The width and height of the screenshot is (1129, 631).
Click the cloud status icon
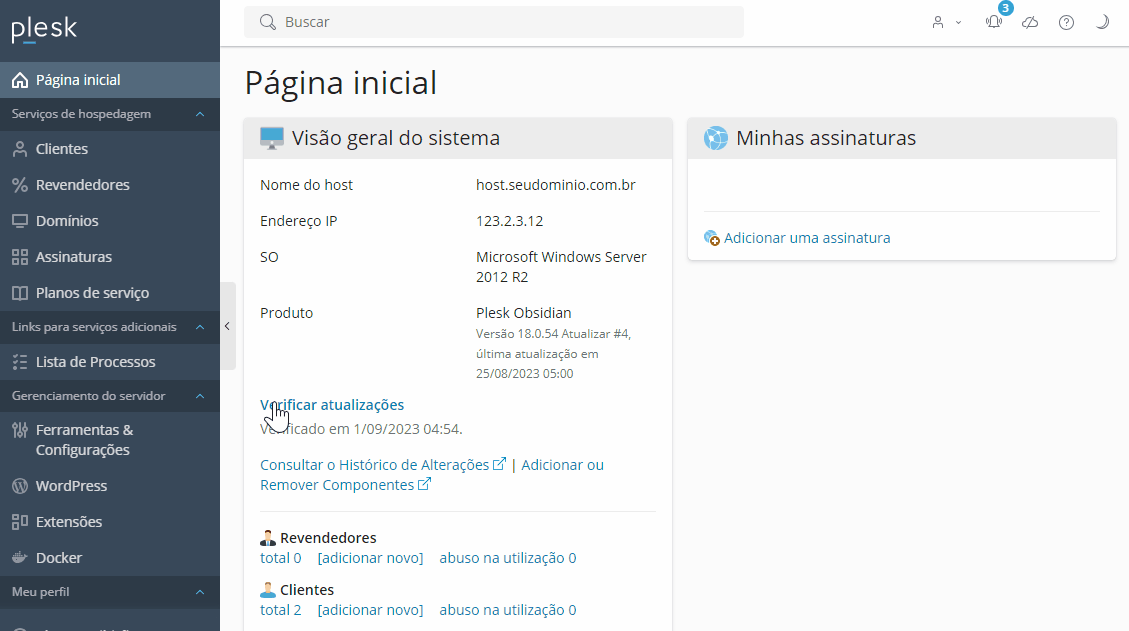pos(1030,22)
